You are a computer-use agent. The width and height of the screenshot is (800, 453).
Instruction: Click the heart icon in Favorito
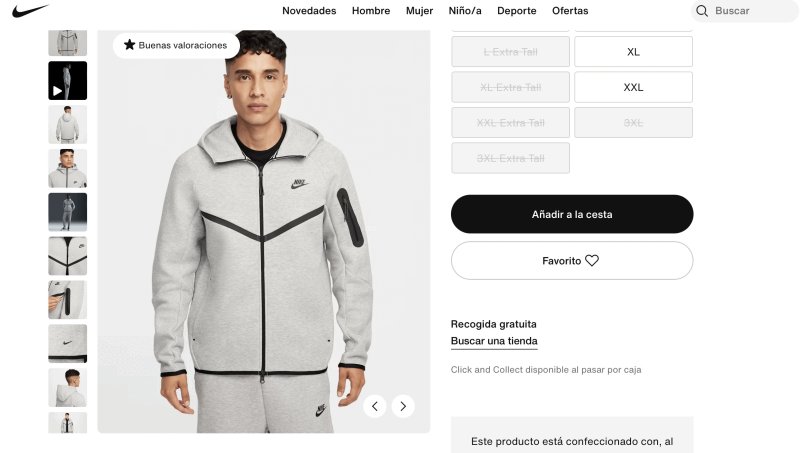(x=592, y=261)
